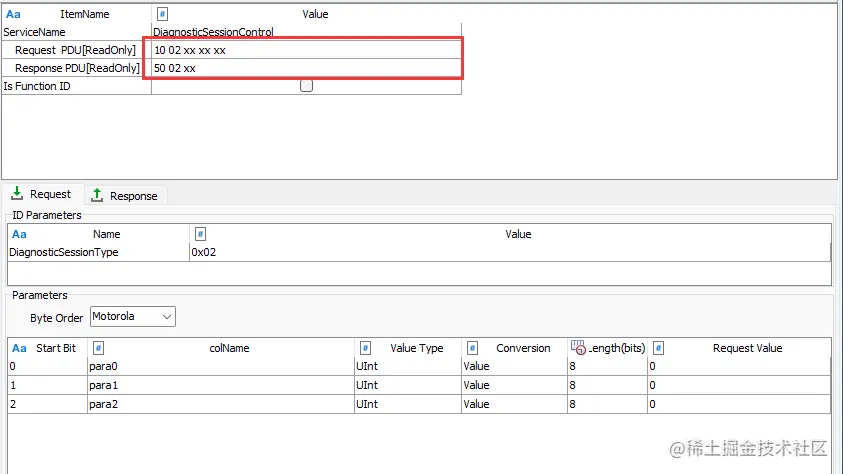Click the type icon beside ID Parameters Value header
This screenshot has height=474, width=843.
201,234
